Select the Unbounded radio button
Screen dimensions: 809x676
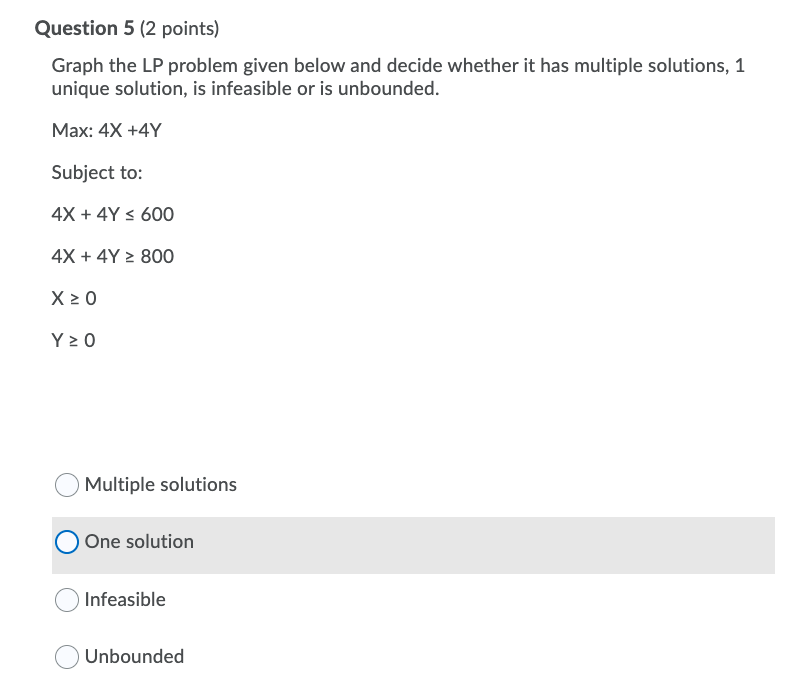point(67,656)
